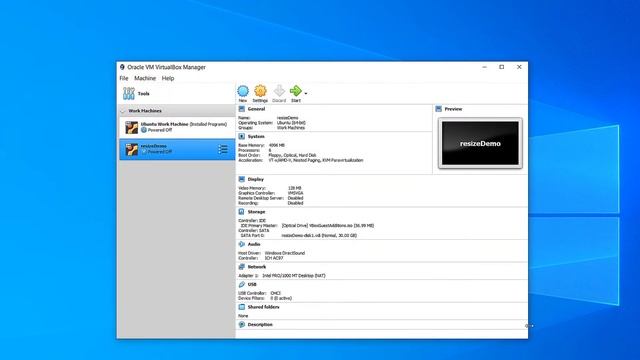Click the USB section icon
Image resolution: width=640 pixels, height=360 pixels.
click(x=242, y=284)
